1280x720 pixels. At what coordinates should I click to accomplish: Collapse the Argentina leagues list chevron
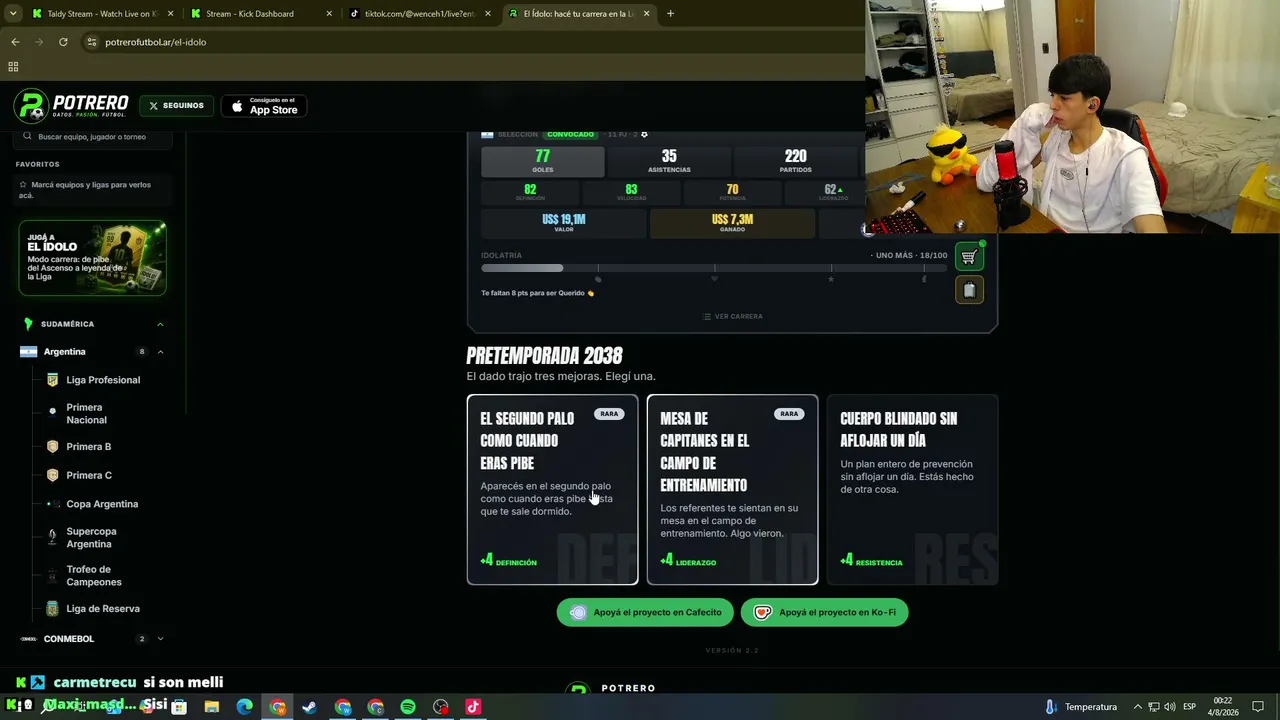point(160,352)
